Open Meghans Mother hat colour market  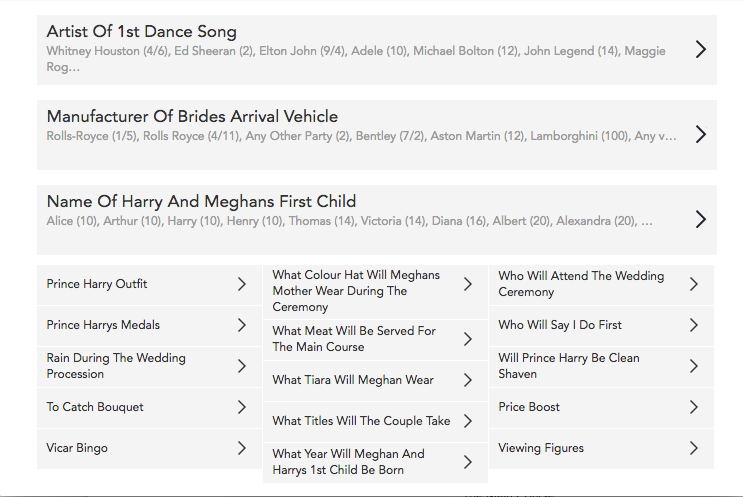coord(375,291)
